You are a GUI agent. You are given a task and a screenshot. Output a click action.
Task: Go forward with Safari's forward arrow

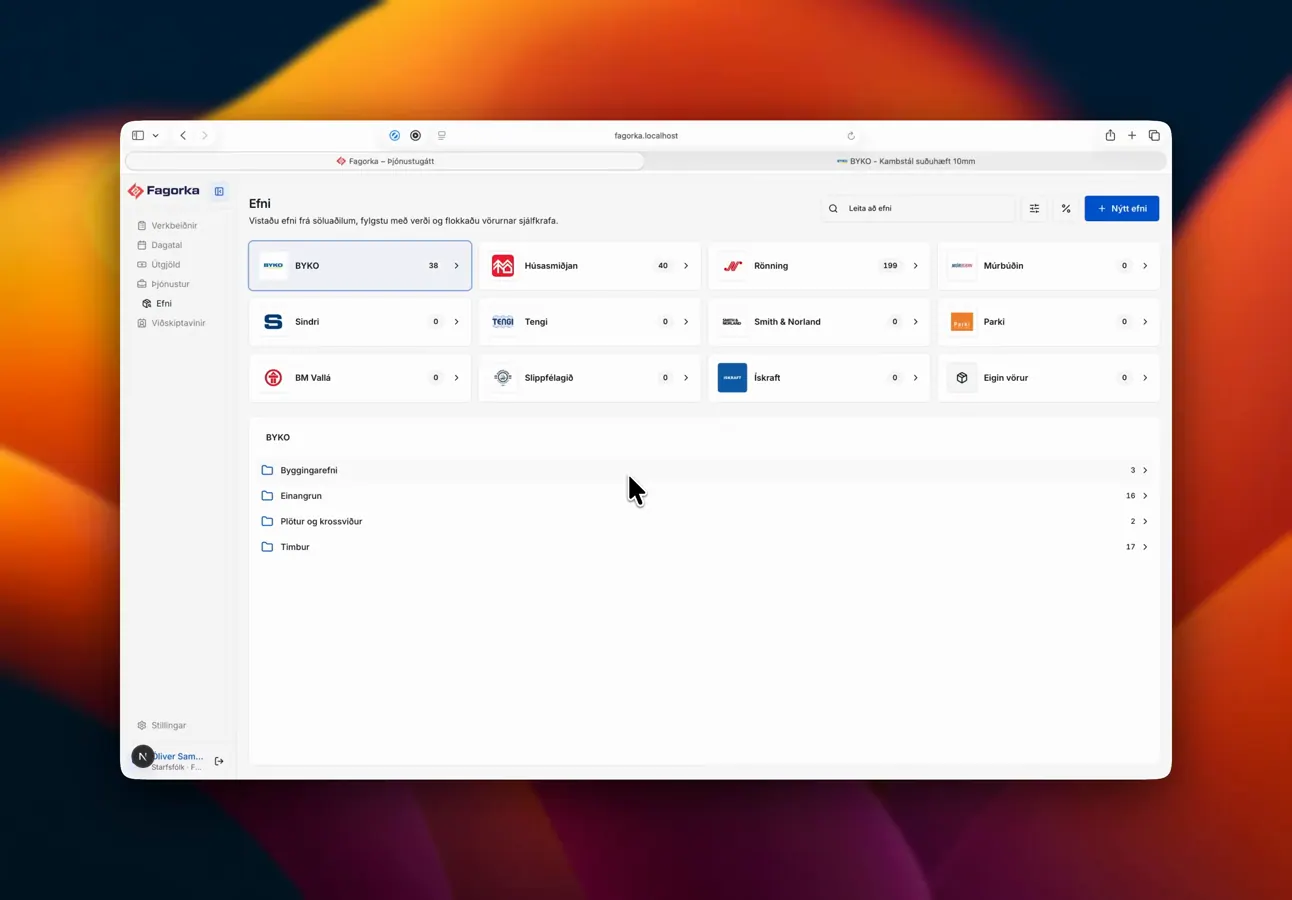tap(205, 135)
